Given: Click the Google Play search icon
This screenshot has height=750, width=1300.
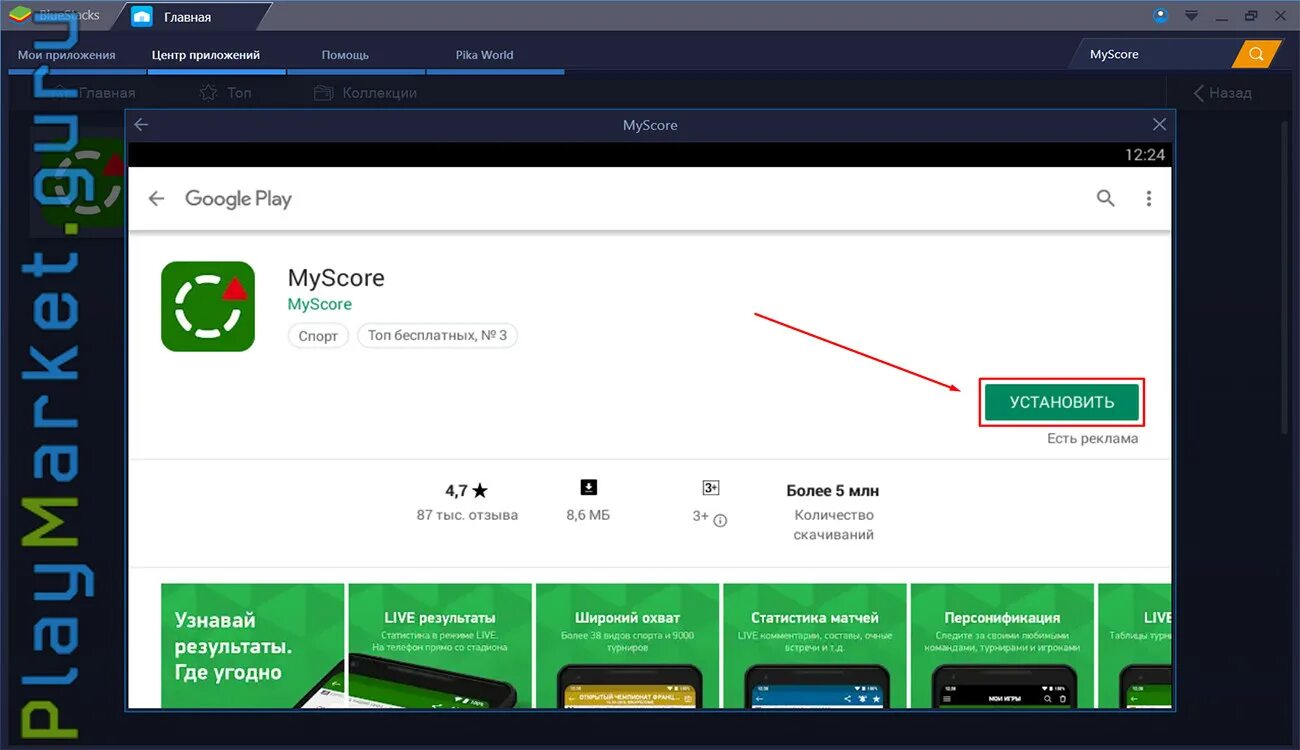Looking at the screenshot, I should click(x=1105, y=198).
